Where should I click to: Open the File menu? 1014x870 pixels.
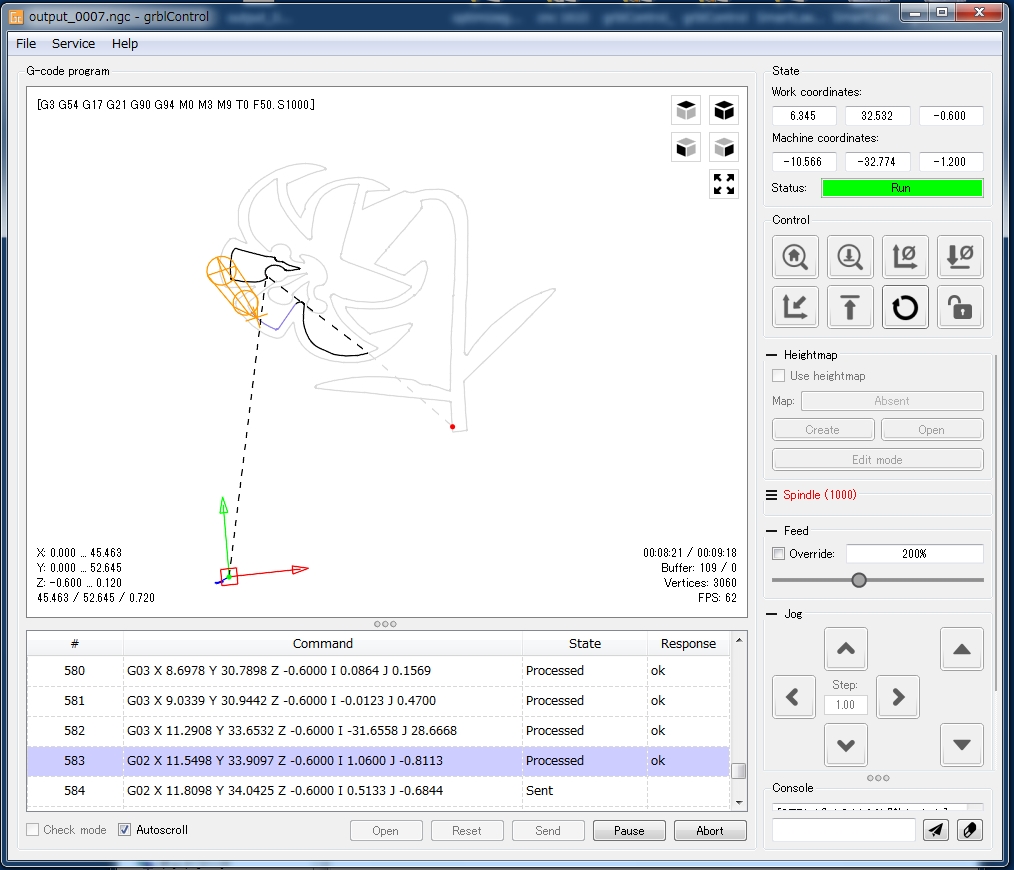pyautogui.click(x=26, y=43)
